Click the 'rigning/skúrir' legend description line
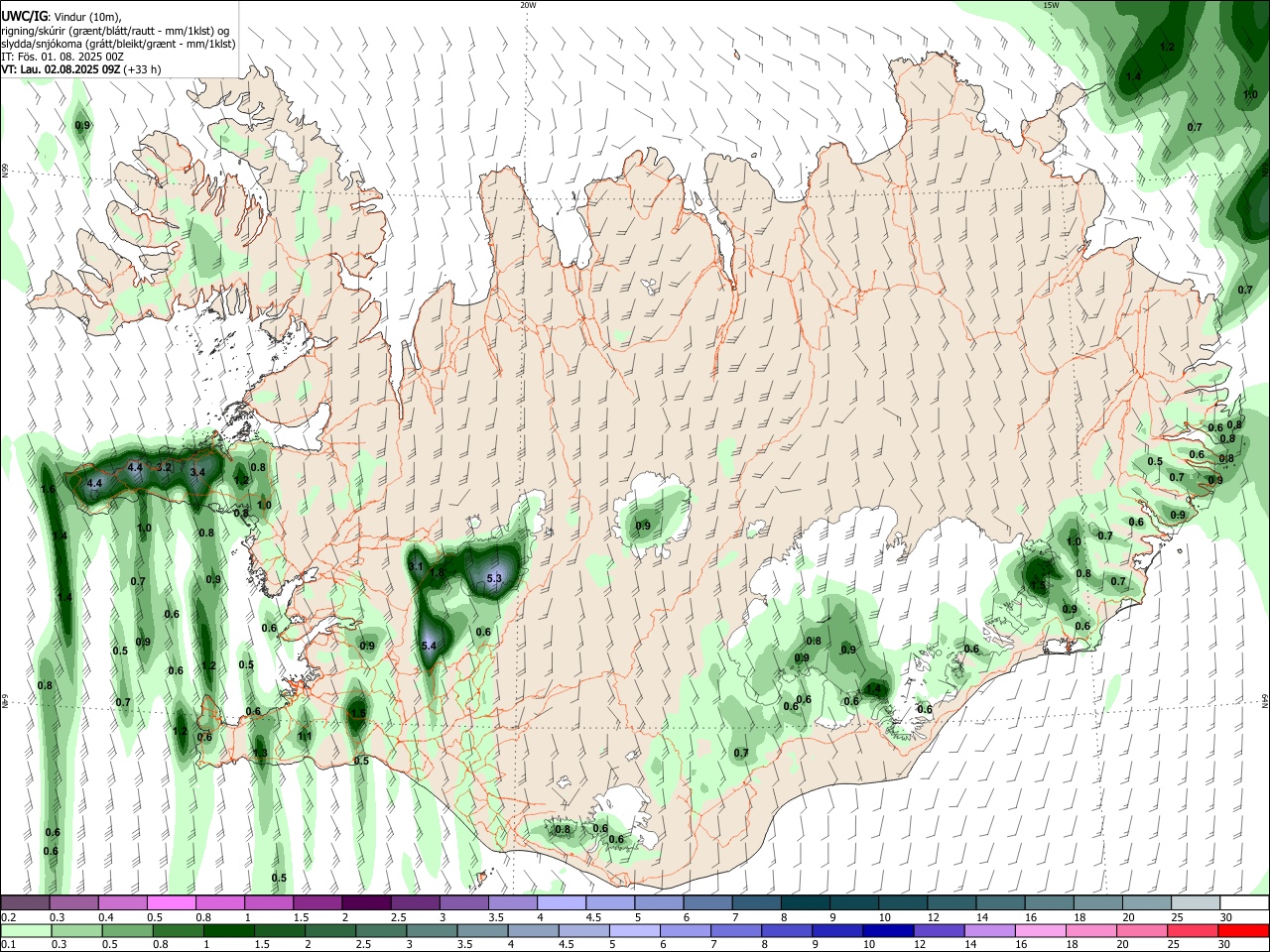Screen dimensions: 1270x952 coord(114,31)
